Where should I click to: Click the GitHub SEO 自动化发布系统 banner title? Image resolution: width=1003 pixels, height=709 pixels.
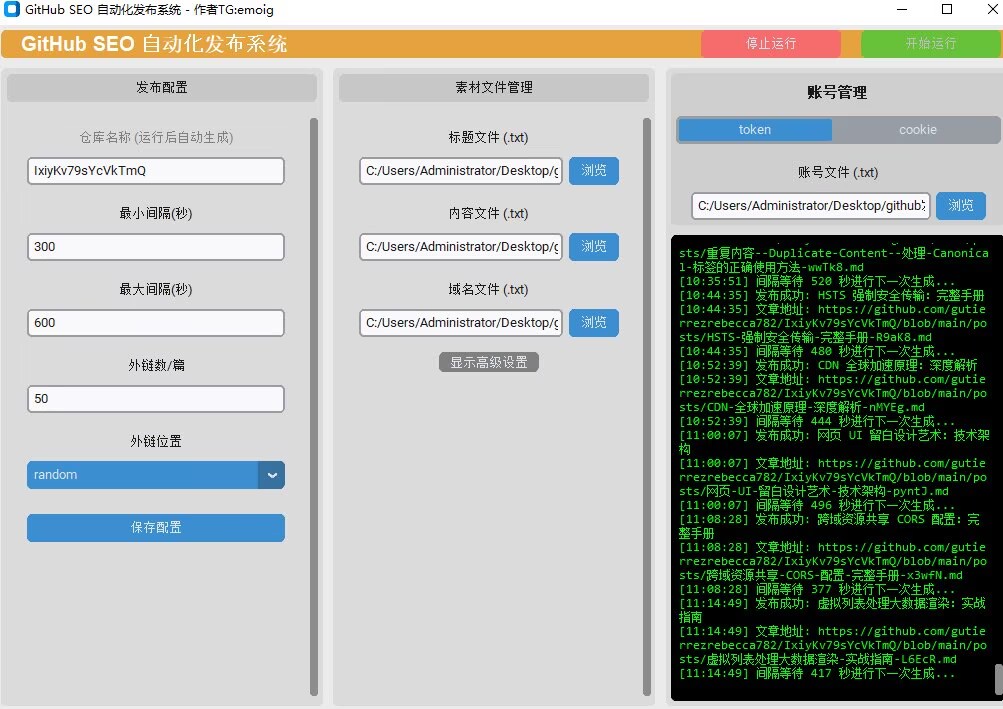(x=154, y=44)
